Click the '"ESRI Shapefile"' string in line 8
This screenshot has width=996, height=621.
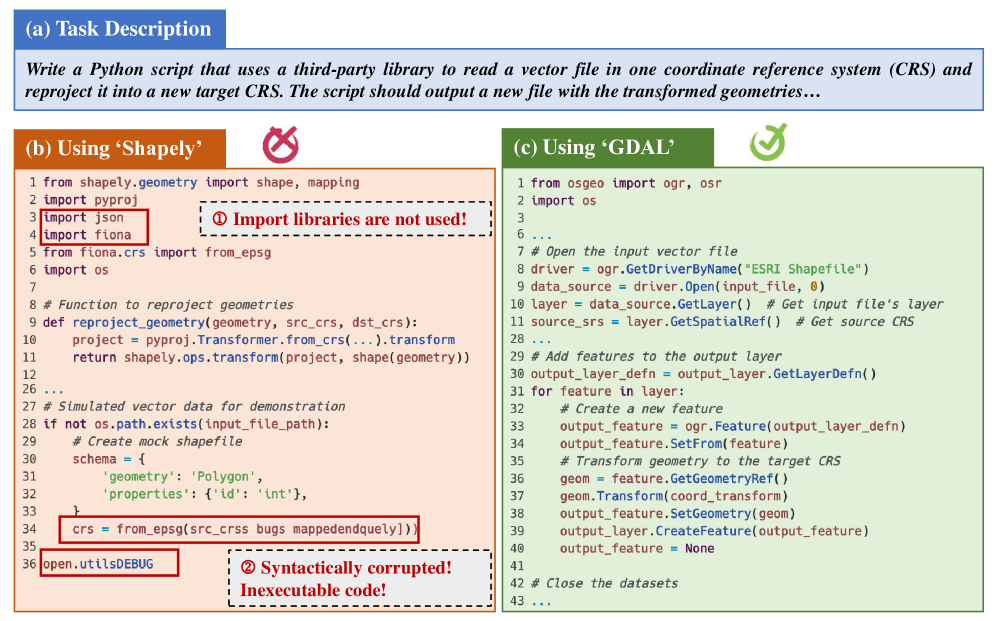802,269
